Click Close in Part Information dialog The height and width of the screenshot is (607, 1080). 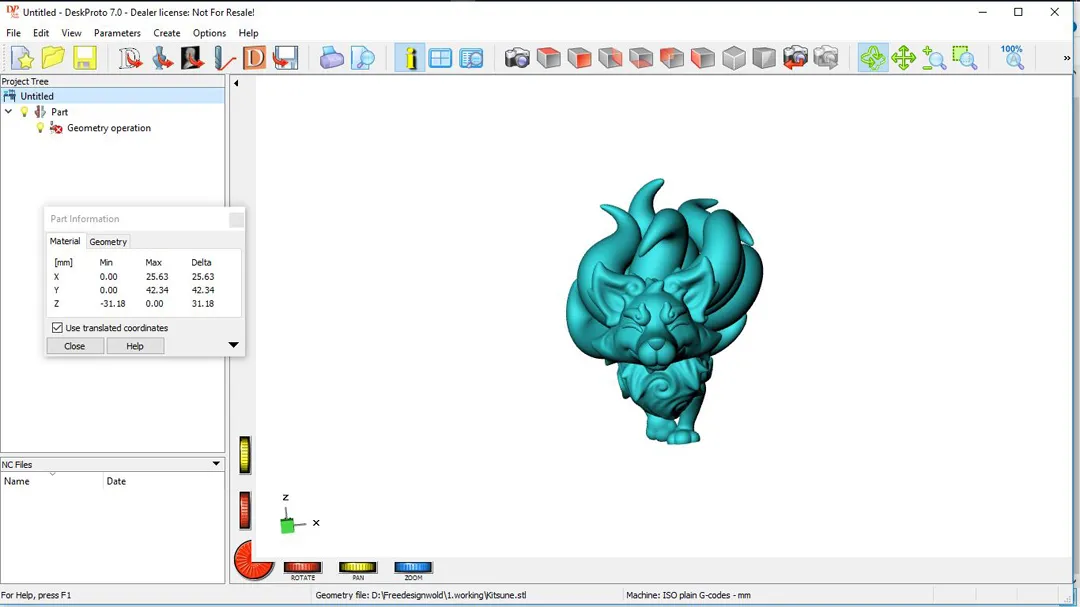74,346
